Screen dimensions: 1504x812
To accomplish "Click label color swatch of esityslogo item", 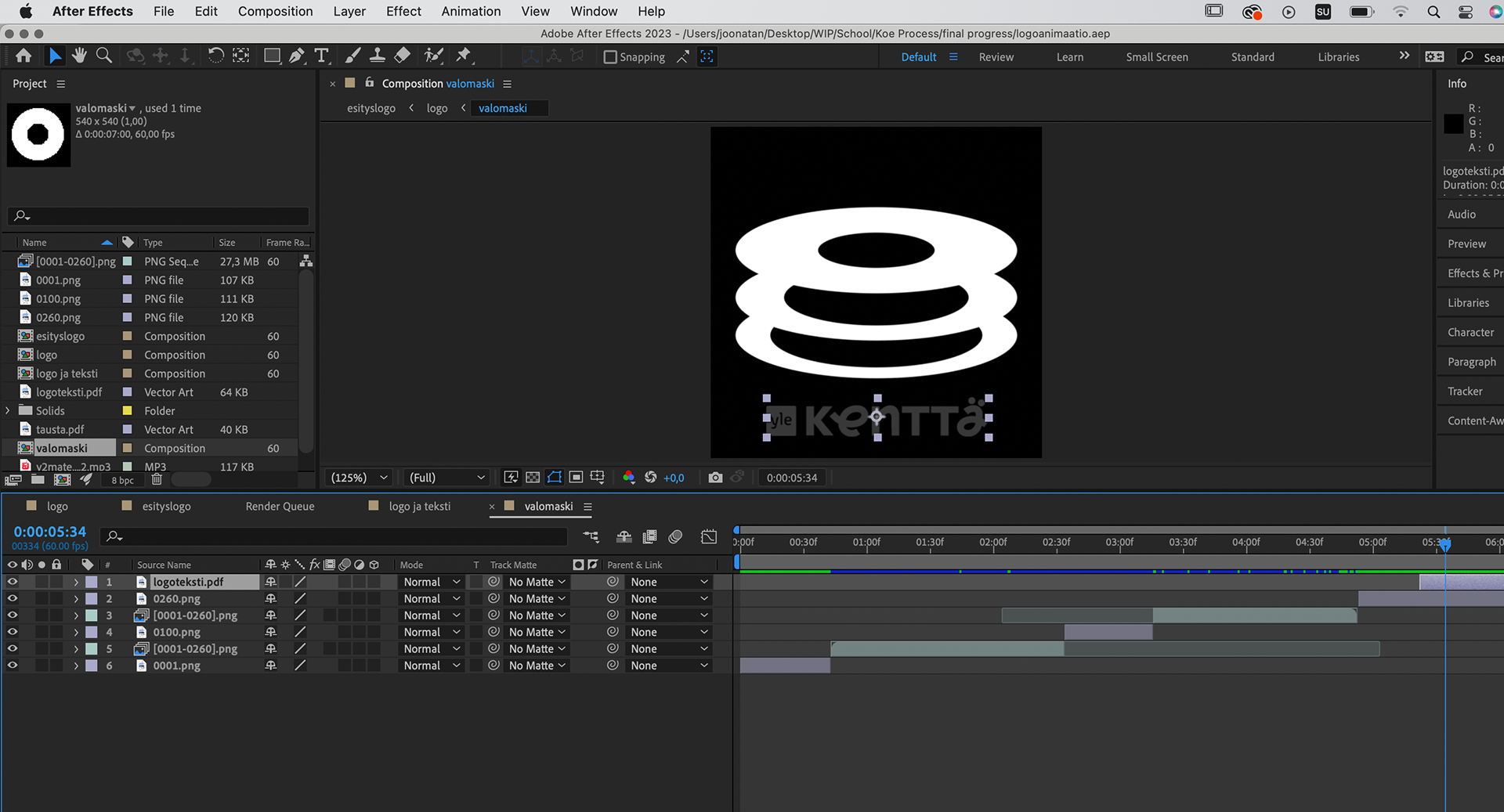I will click(x=127, y=336).
